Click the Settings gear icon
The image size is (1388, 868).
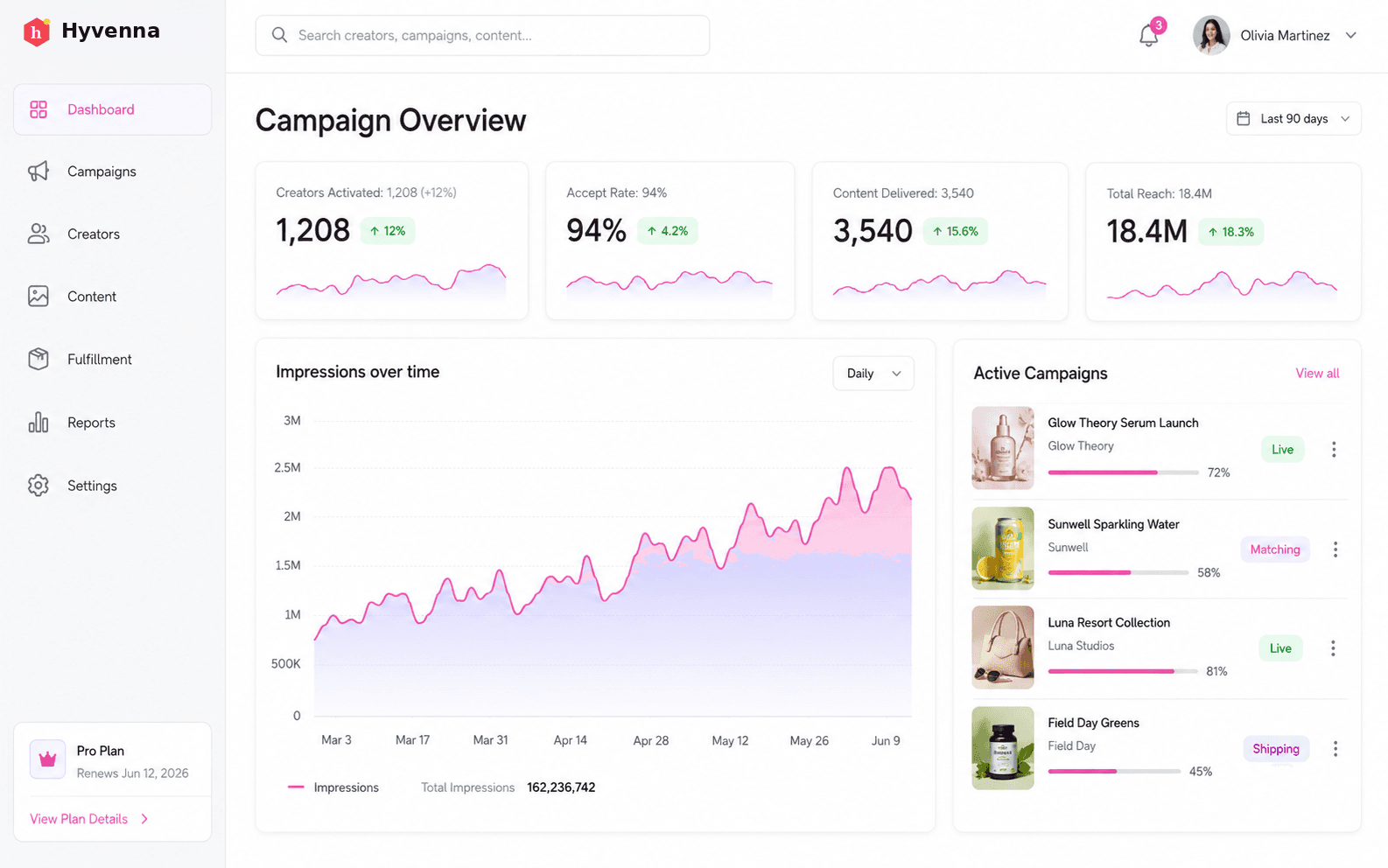tap(39, 486)
